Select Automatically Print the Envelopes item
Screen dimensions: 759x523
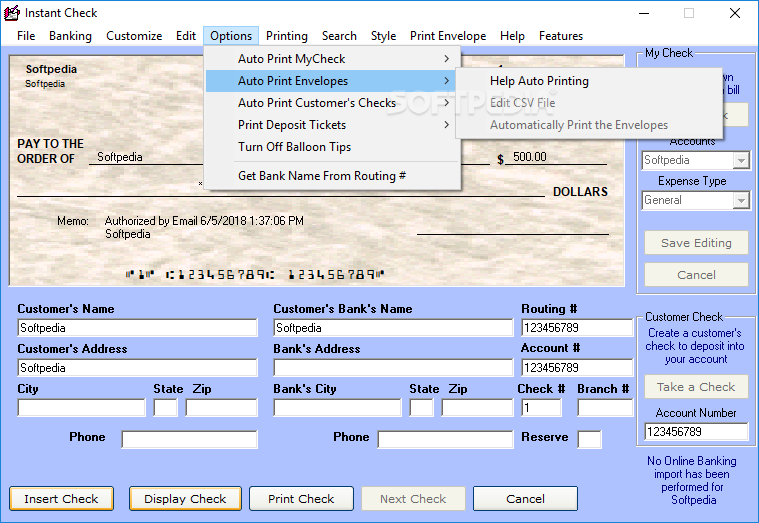pos(589,125)
